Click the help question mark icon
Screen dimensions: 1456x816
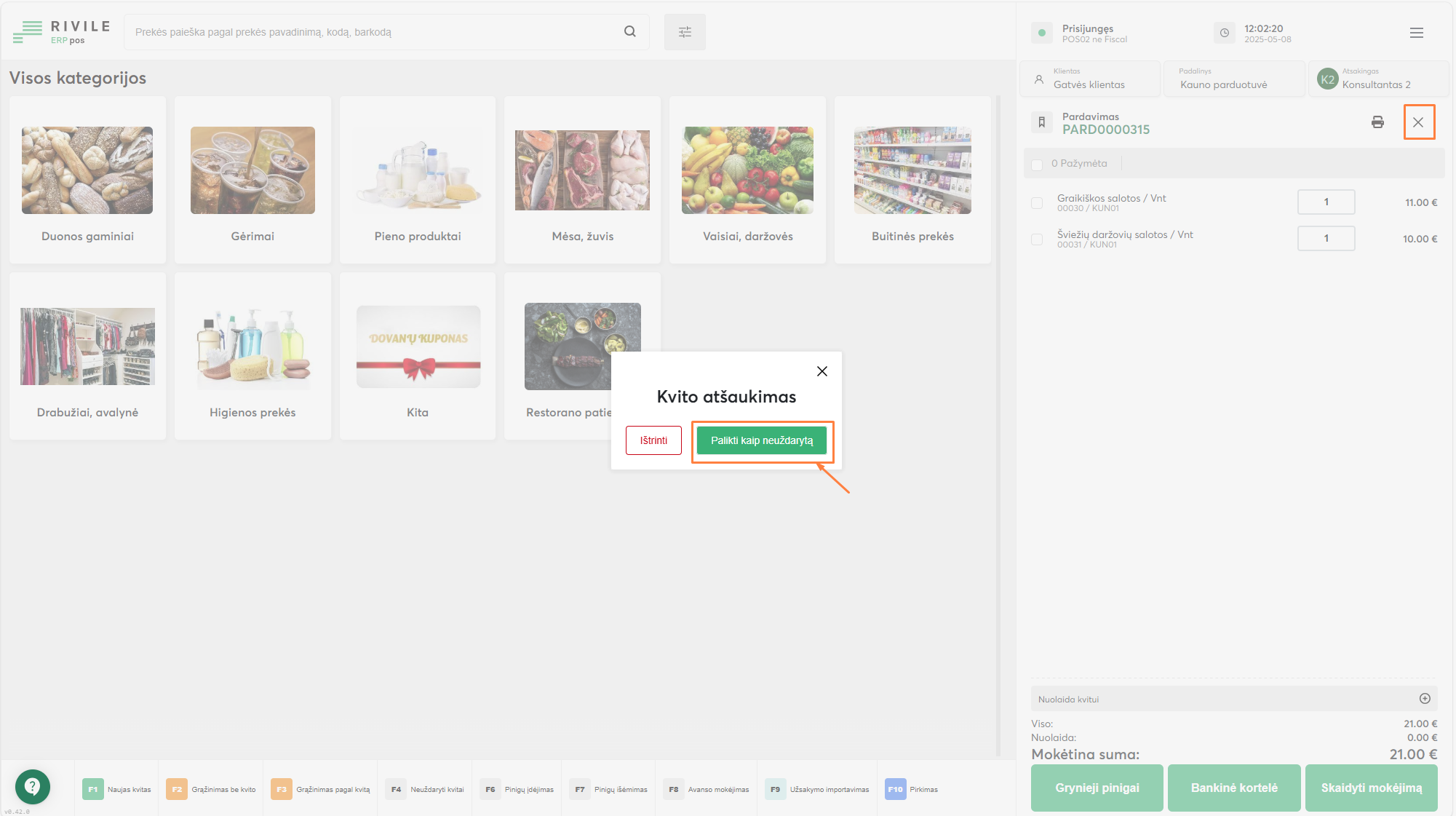pyautogui.click(x=32, y=786)
